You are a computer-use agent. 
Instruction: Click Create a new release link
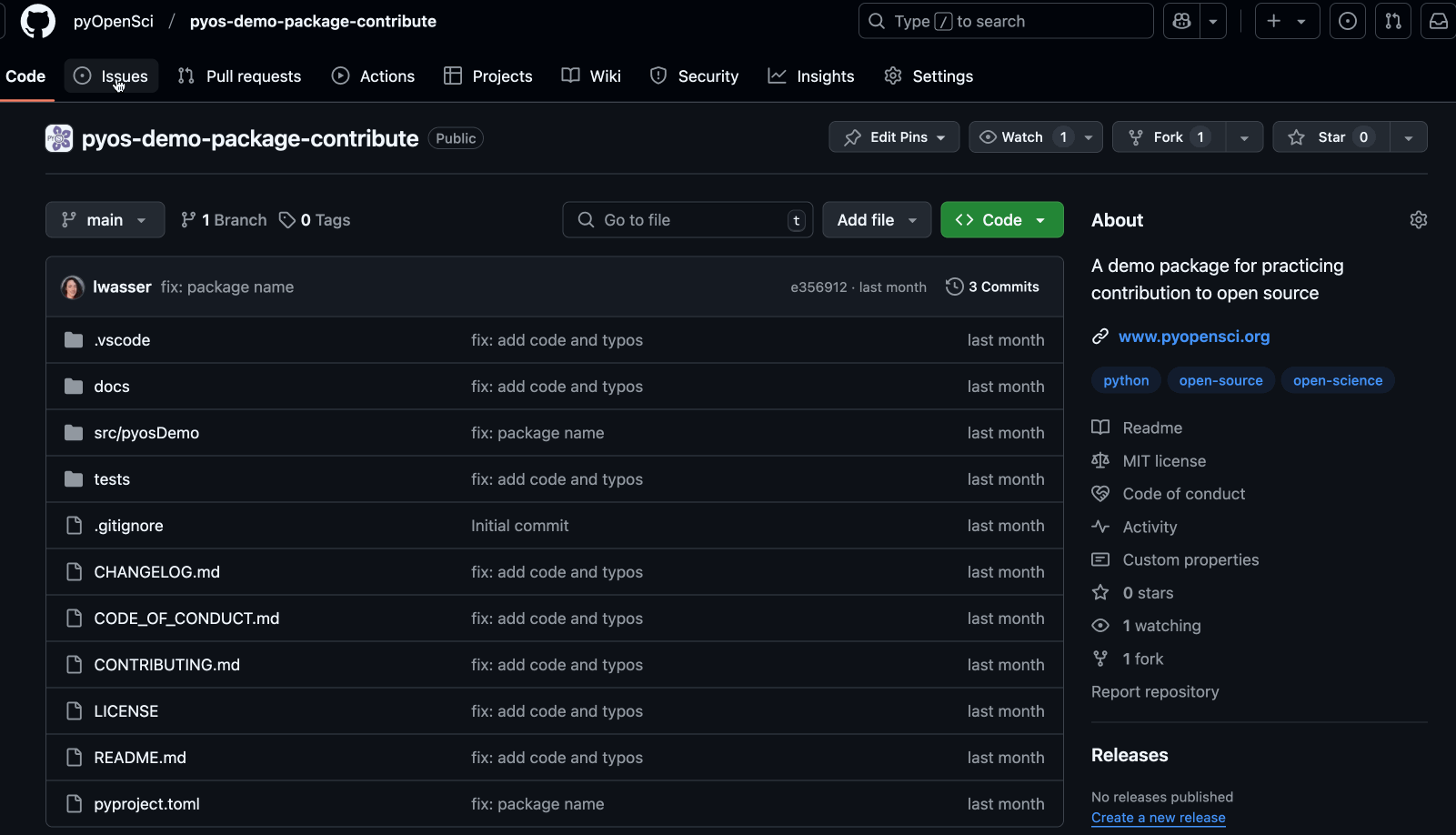[1159, 818]
